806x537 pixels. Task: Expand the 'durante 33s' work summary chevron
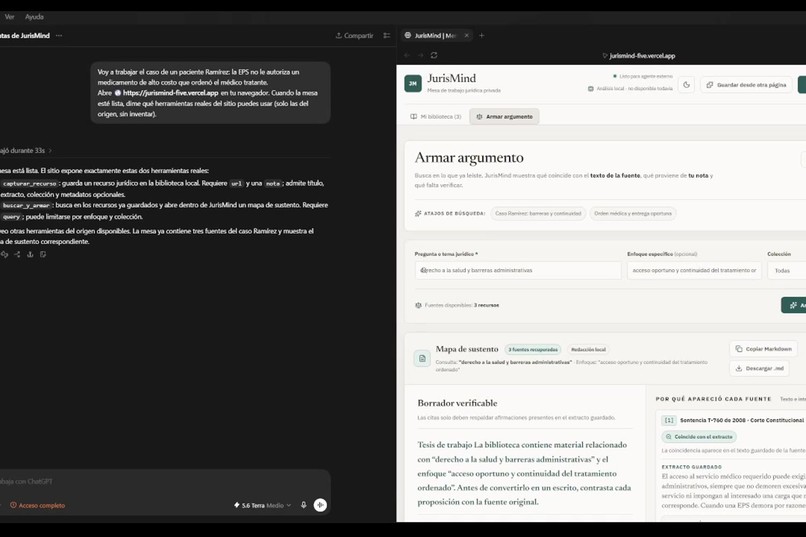50,151
